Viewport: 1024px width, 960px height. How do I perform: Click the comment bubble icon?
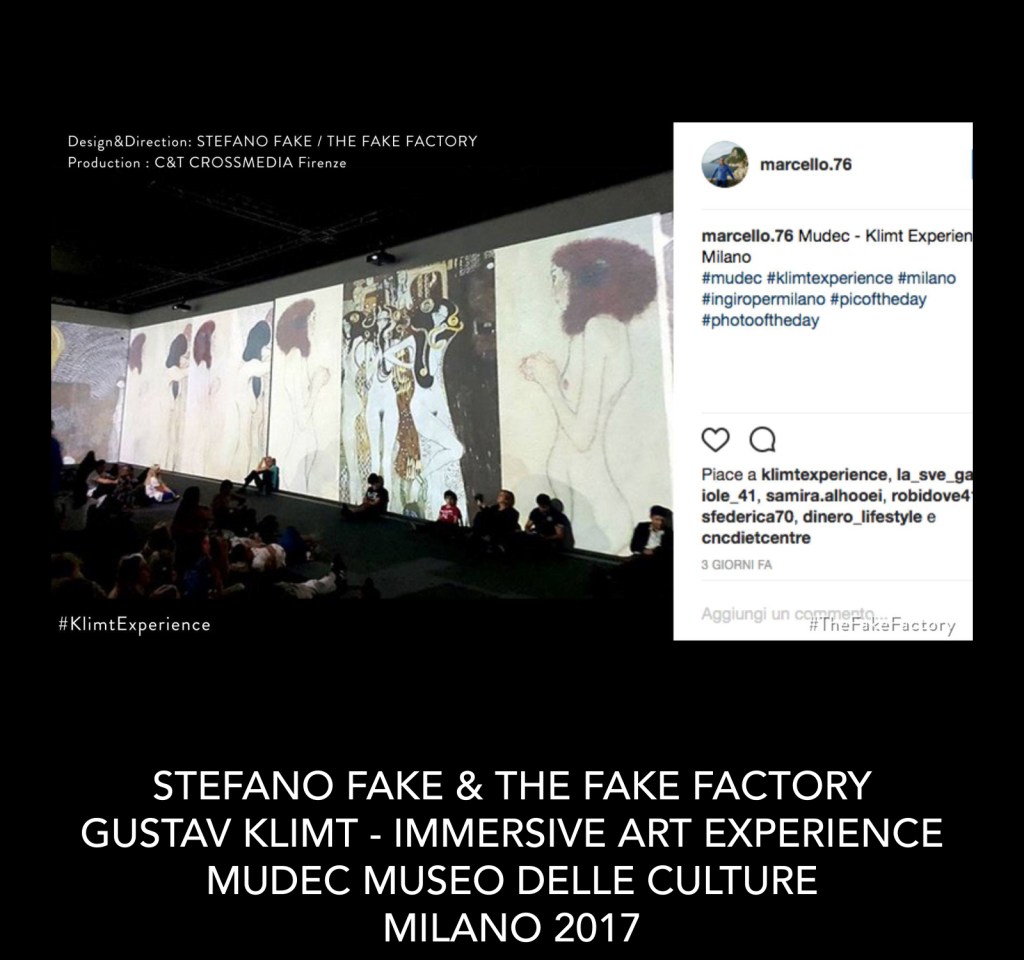(x=762, y=440)
